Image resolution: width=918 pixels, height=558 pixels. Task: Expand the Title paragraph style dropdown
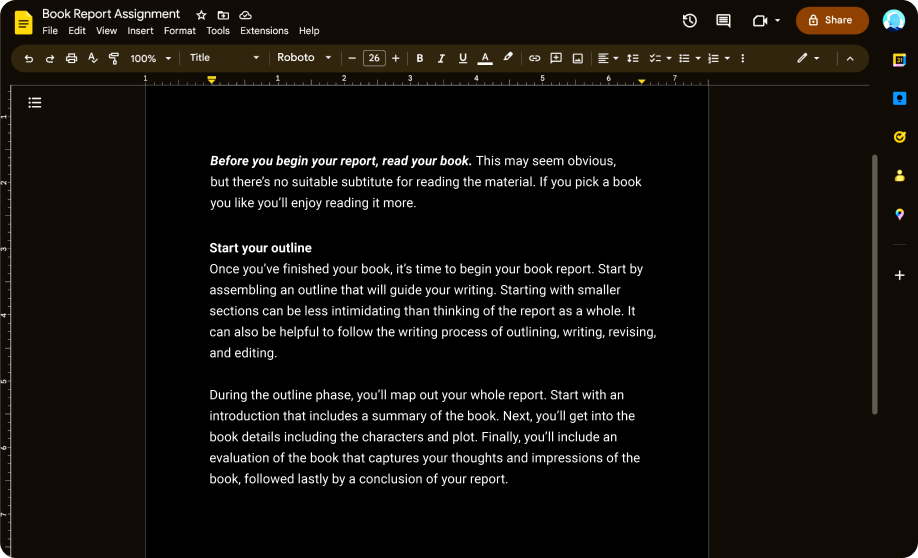coord(223,58)
